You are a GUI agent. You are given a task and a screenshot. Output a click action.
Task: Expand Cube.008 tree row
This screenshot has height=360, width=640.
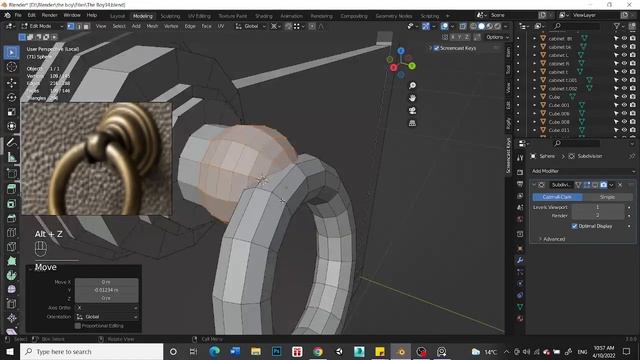click(x=534, y=122)
